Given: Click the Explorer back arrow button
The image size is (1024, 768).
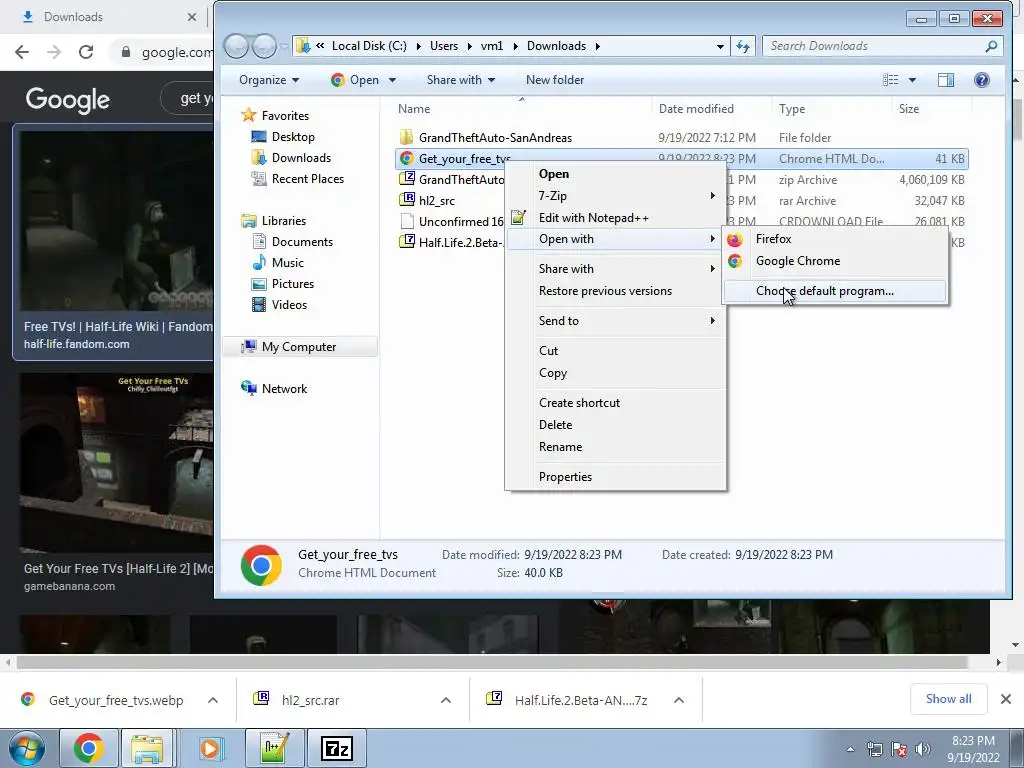Looking at the screenshot, I should tap(236, 46).
